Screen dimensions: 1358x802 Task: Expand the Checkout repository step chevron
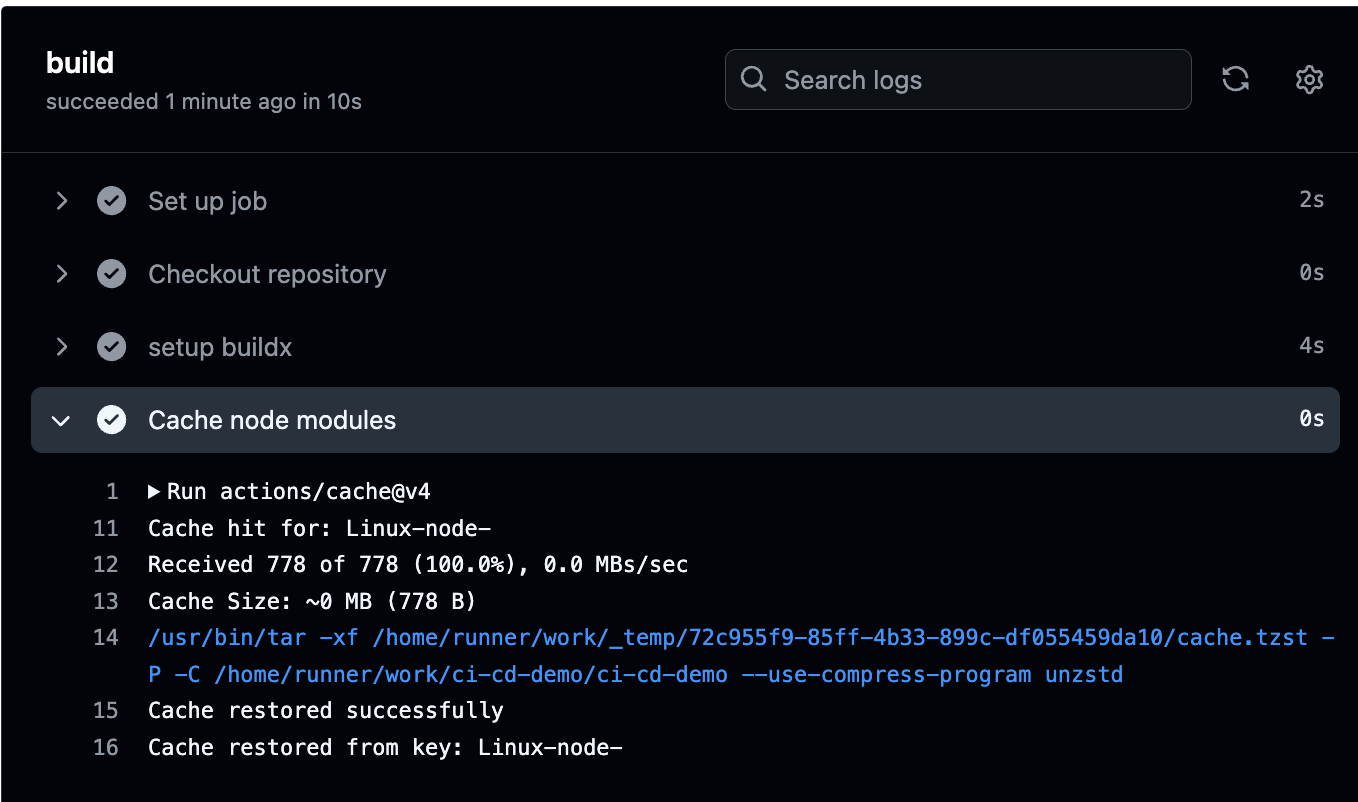tap(62, 274)
